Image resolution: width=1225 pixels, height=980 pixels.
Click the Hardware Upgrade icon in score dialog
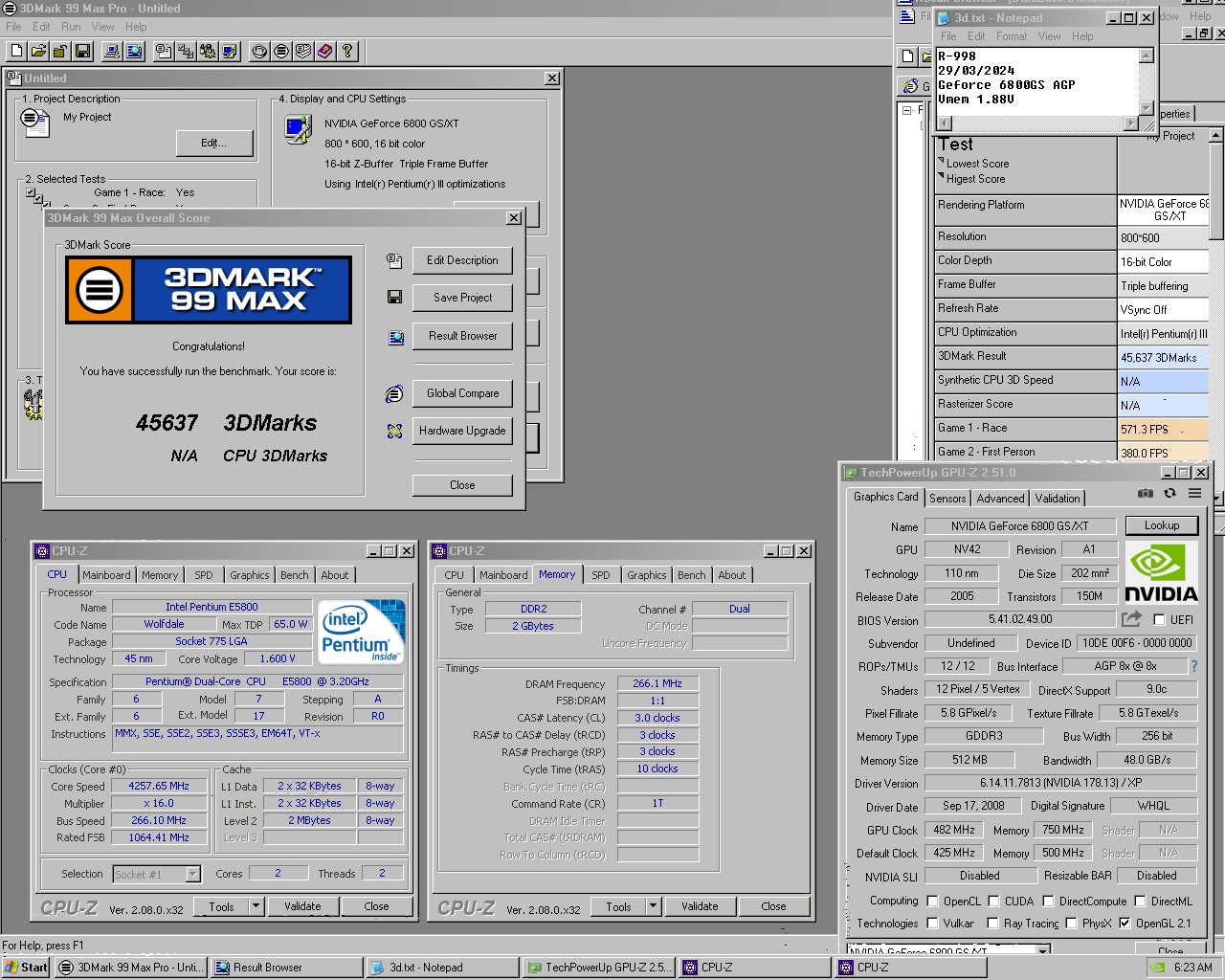[x=394, y=432]
